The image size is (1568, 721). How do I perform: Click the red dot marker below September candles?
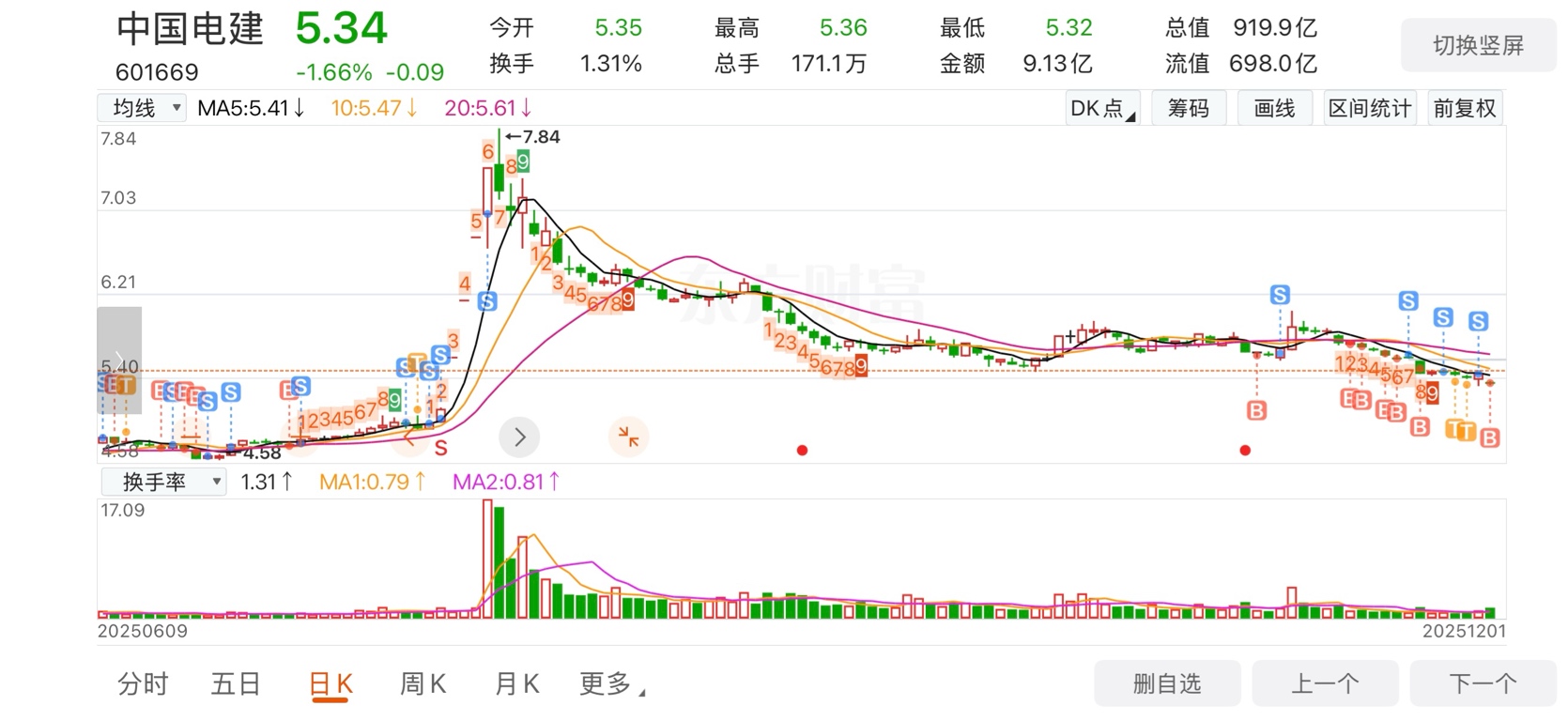(802, 451)
